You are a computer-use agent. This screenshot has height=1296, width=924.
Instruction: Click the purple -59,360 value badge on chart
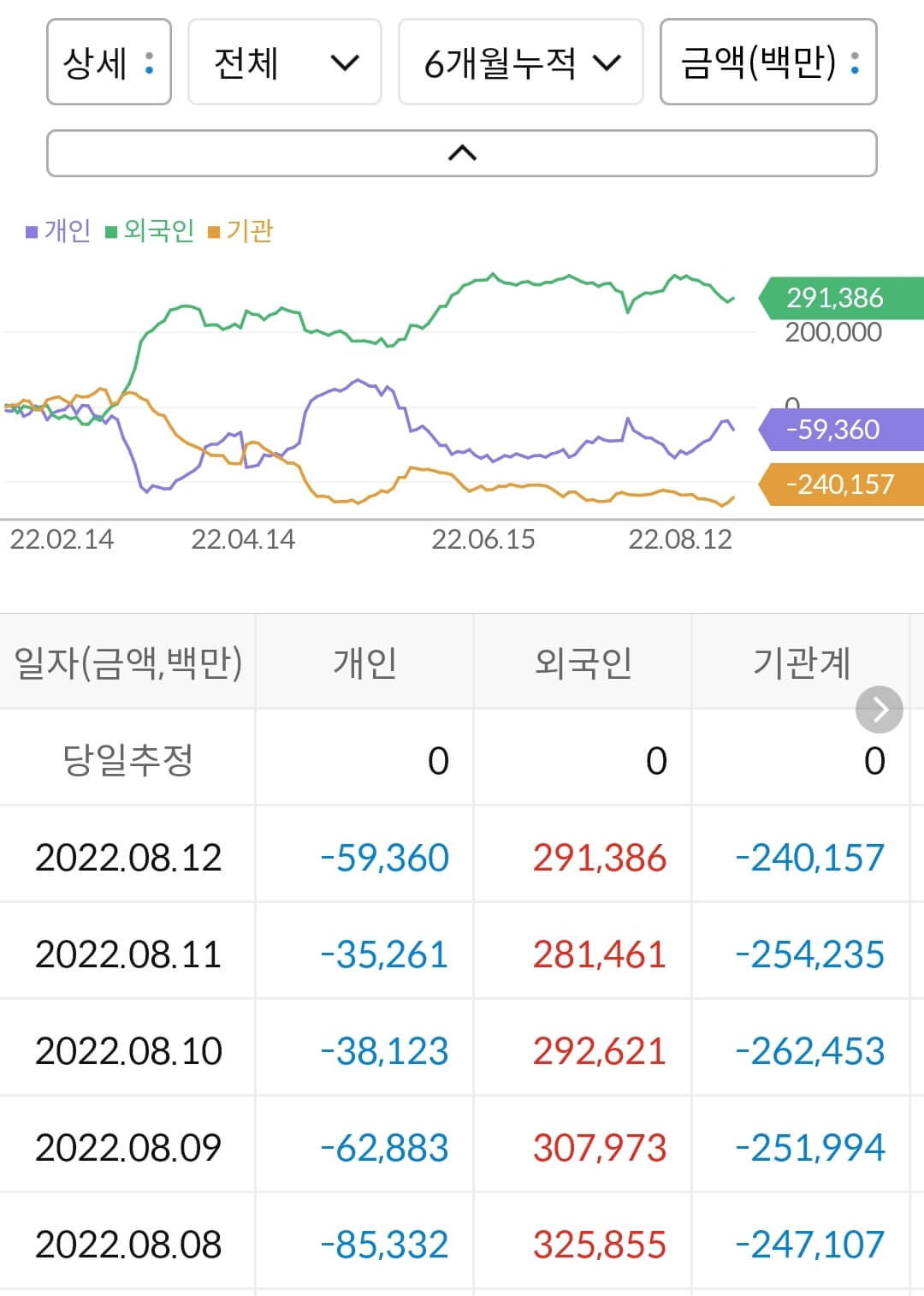[x=832, y=430]
